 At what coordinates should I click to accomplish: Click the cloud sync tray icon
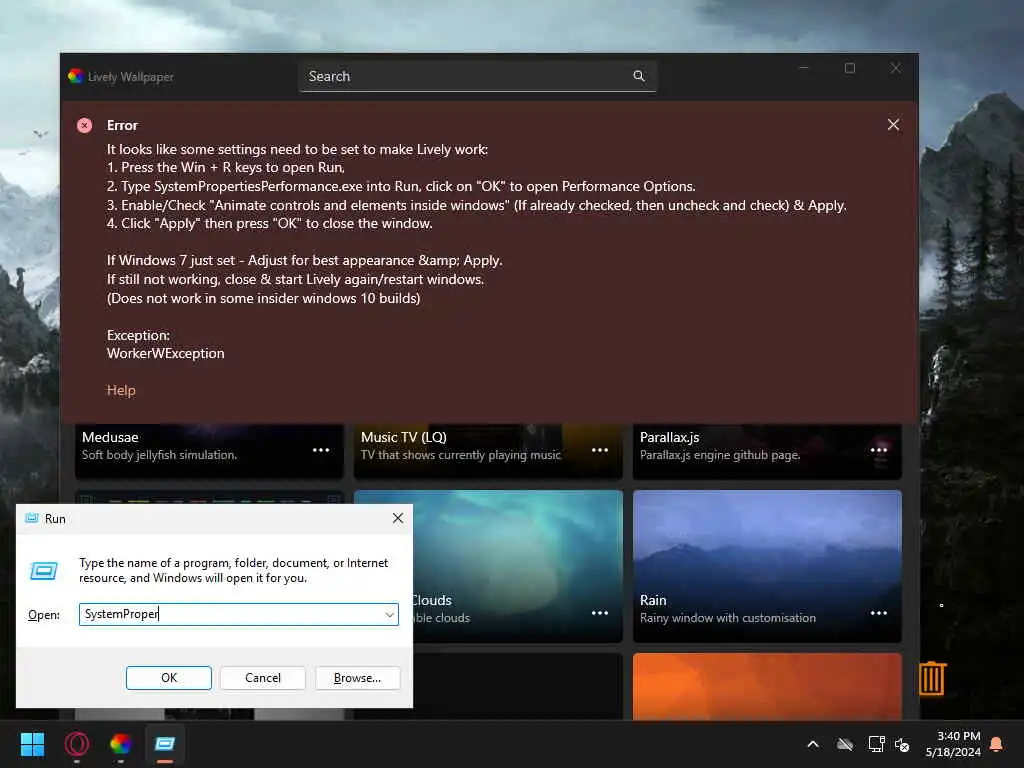click(x=845, y=744)
